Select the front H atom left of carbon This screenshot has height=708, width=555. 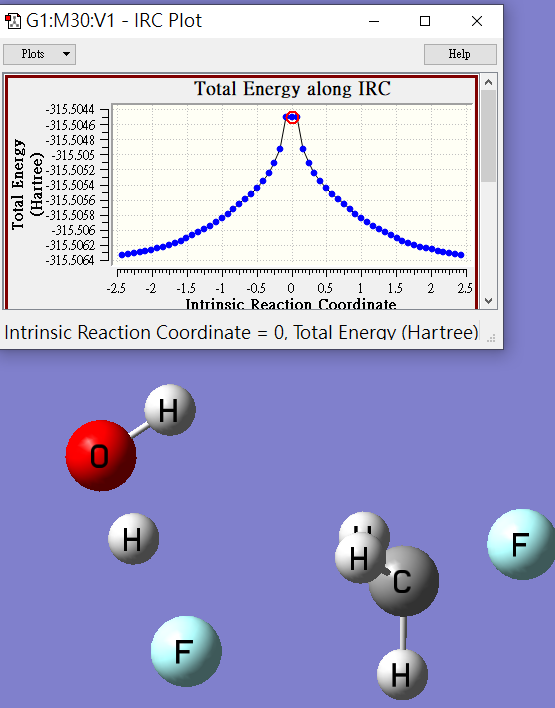pos(360,558)
